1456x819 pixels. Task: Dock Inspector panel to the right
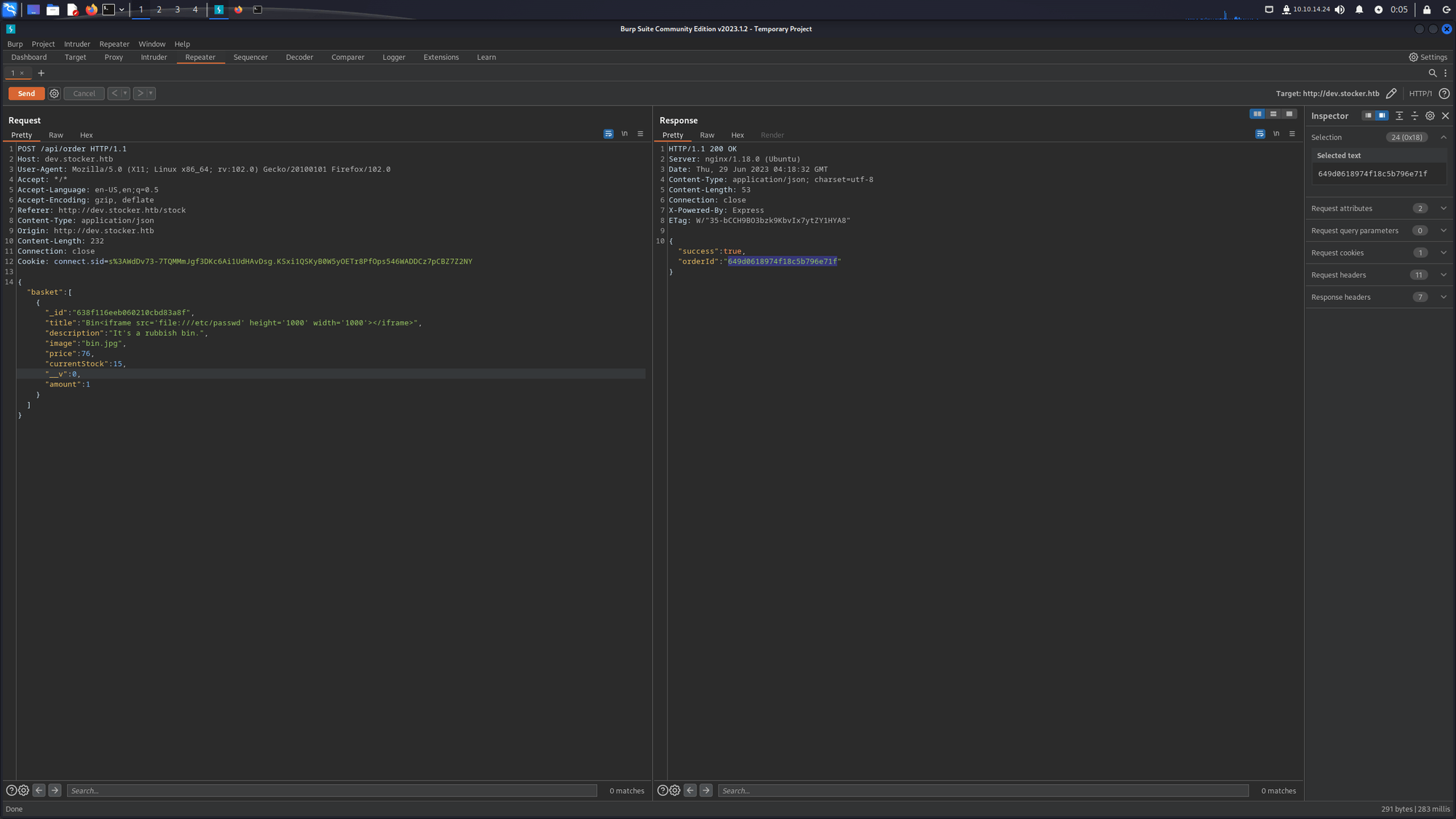pos(1382,116)
